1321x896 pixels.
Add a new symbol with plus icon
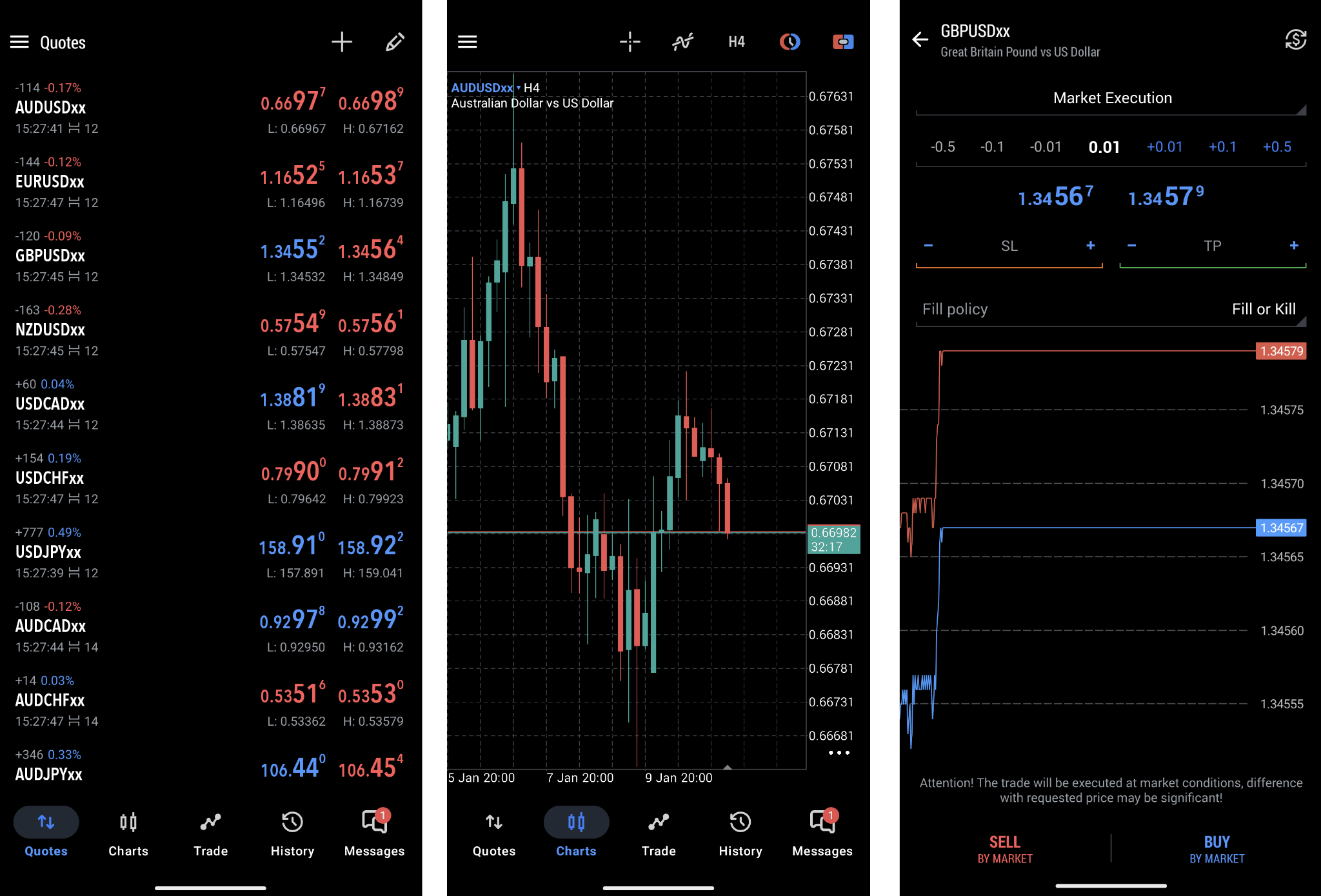coord(342,42)
